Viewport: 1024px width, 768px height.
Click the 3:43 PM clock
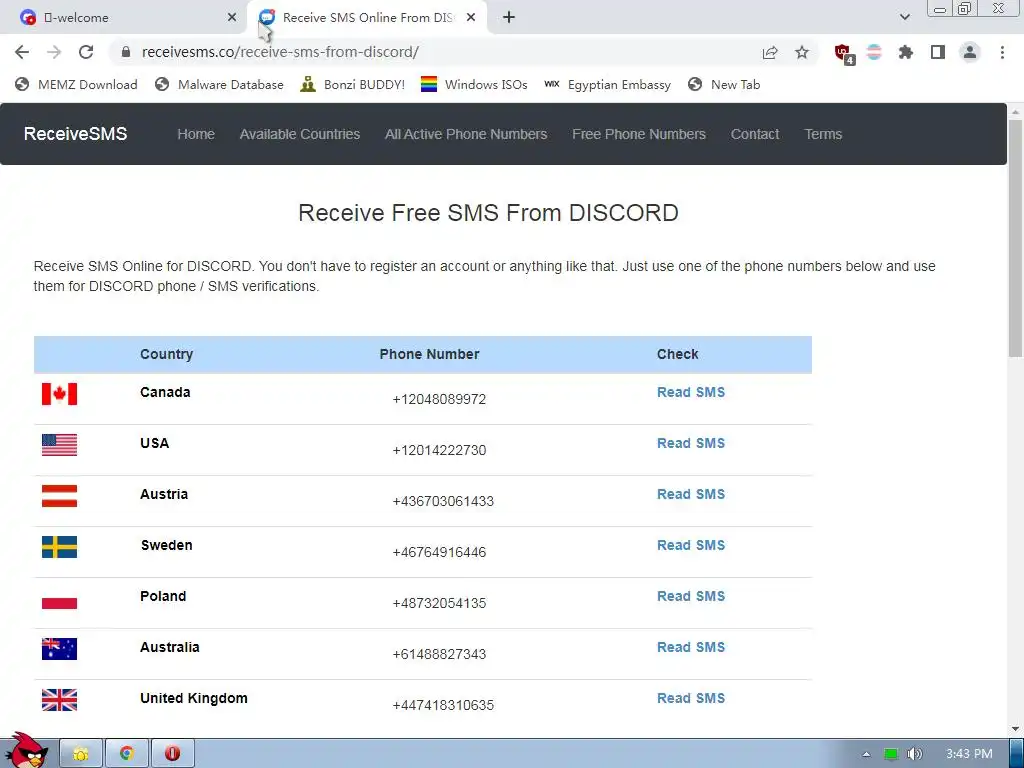969,754
